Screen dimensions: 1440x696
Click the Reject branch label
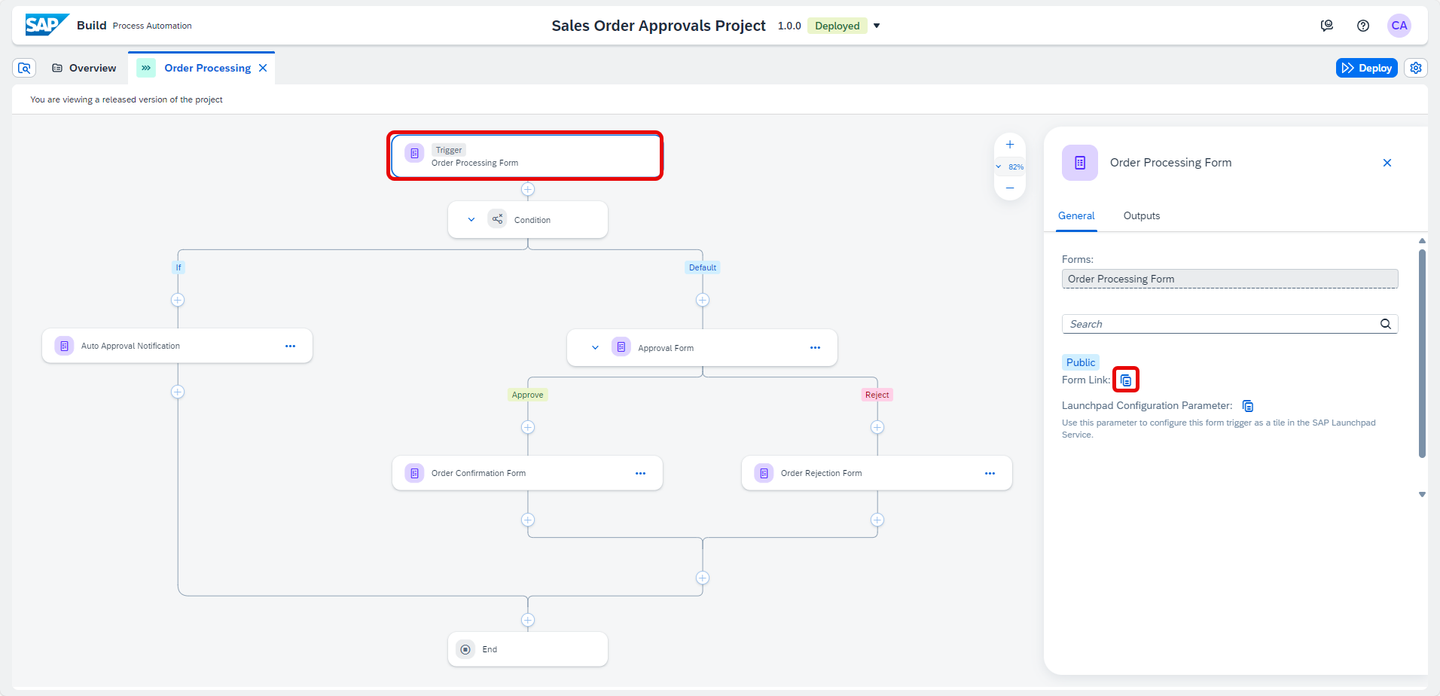click(877, 394)
